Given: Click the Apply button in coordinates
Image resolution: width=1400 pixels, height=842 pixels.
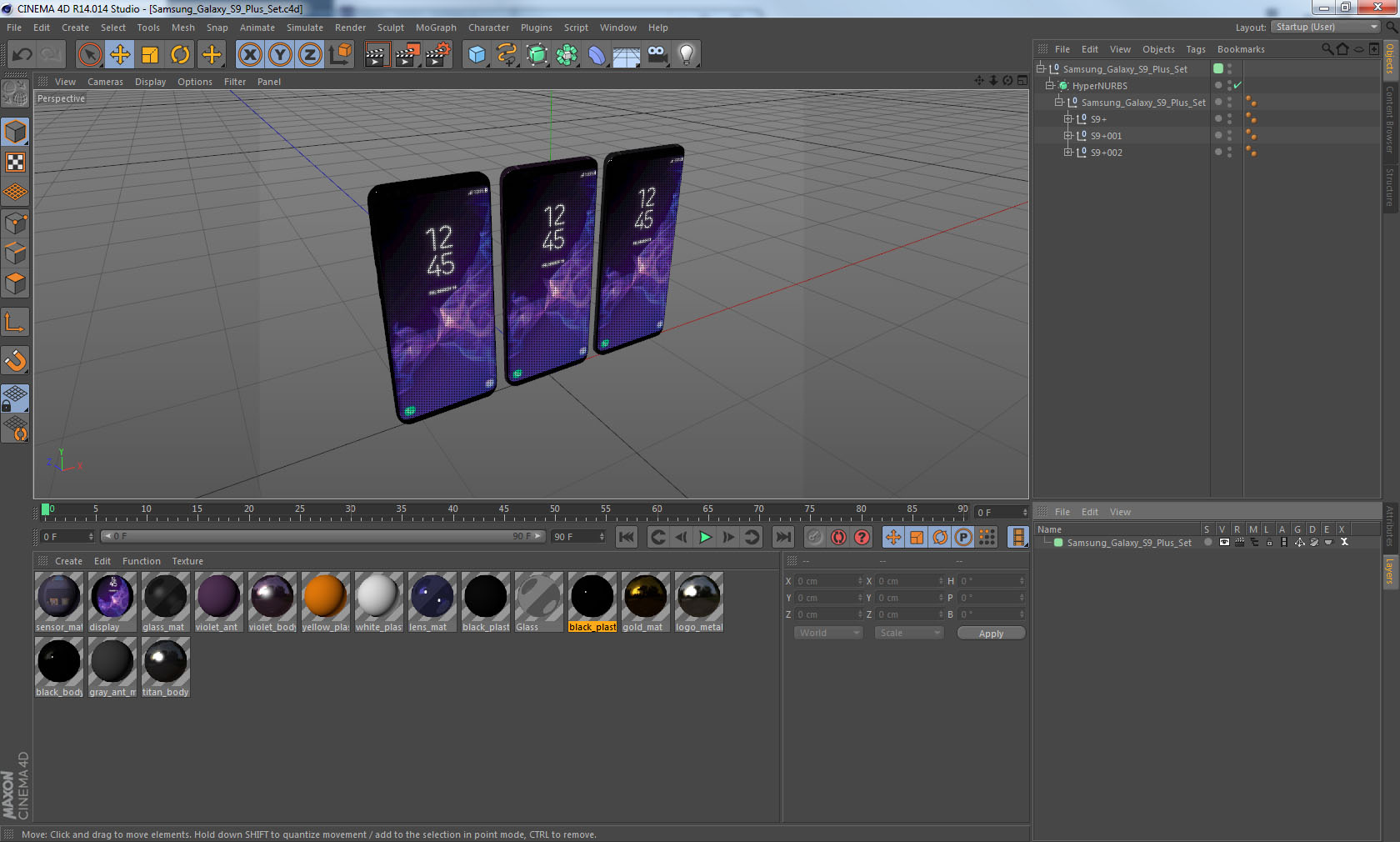Looking at the screenshot, I should pyautogui.click(x=991, y=634).
